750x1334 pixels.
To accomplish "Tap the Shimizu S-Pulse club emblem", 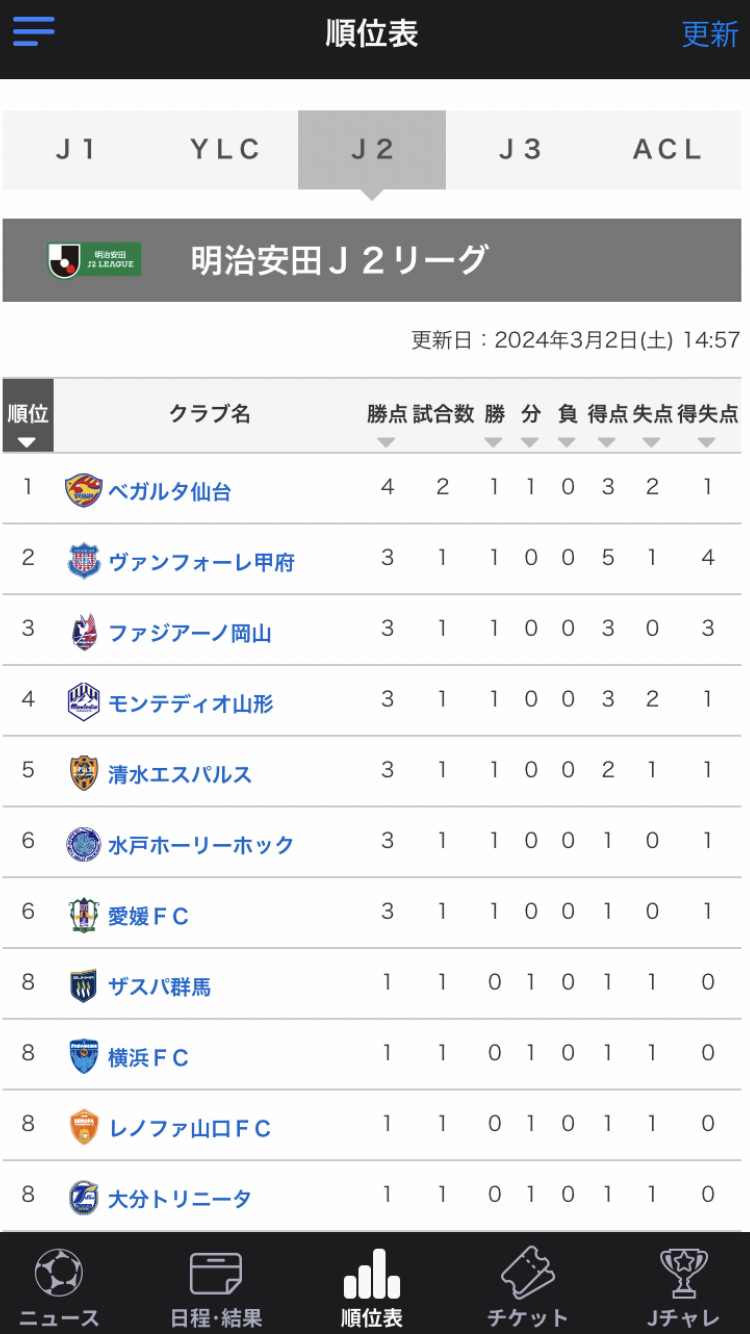I will (x=83, y=773).
